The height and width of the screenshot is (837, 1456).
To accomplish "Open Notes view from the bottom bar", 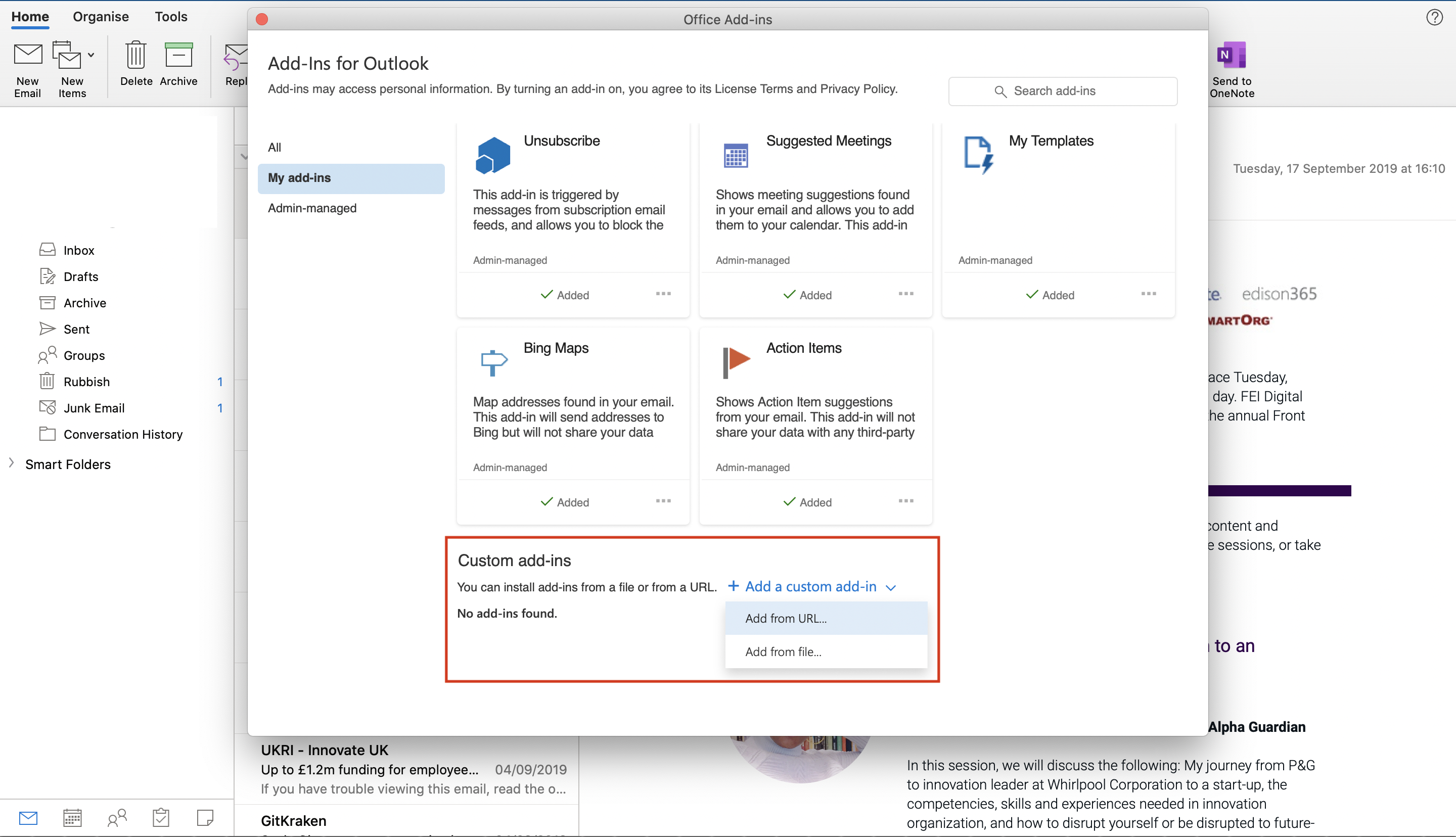I will click(x=205, y=817).
